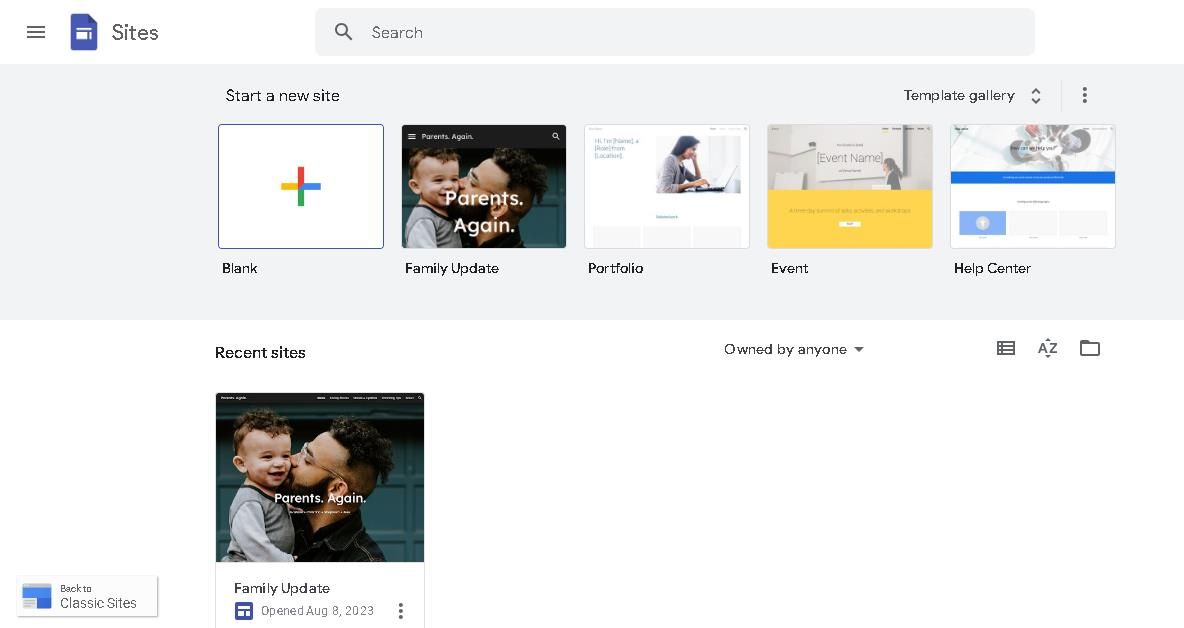Open more options via vertical three-dot icon

(x=1084, y=95)
